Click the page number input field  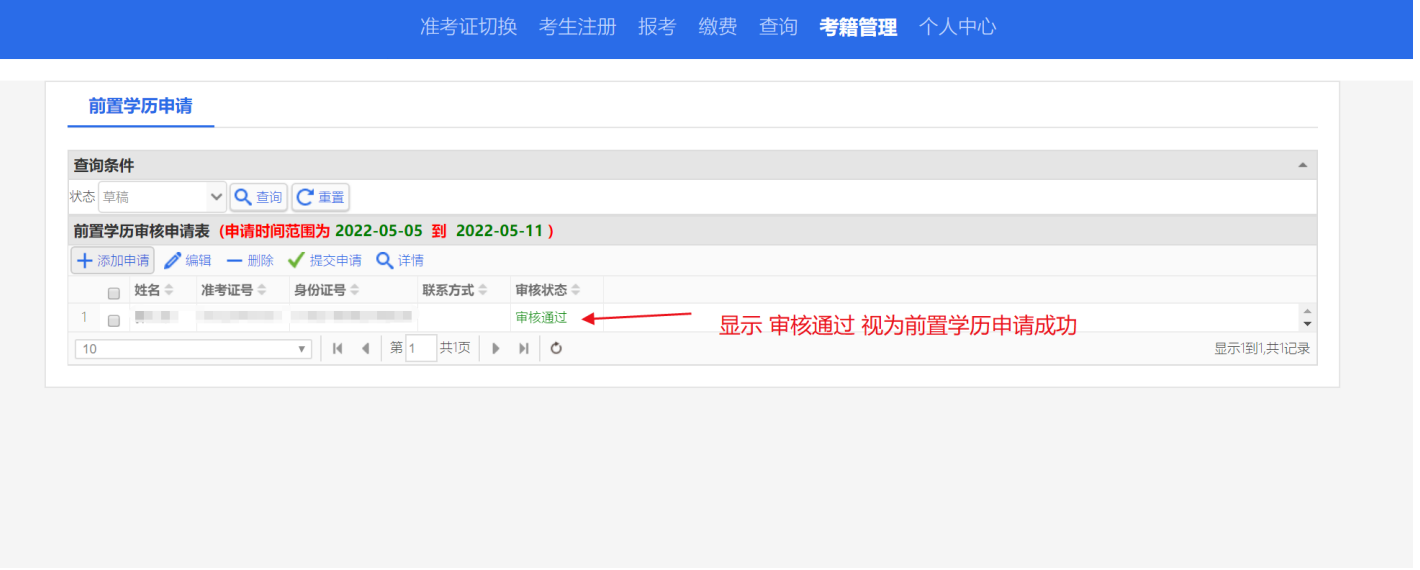tap(421, 349)
